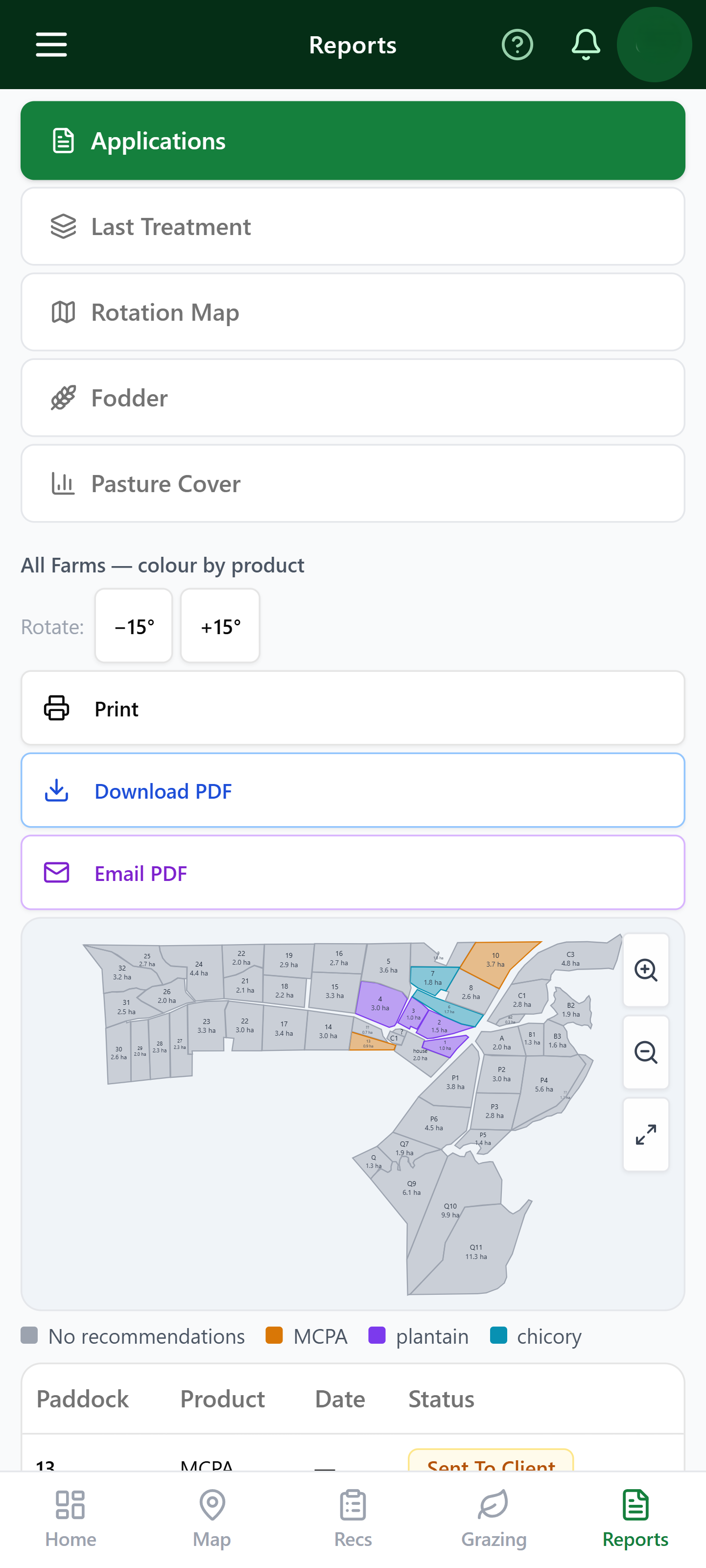The width and height of the screenshot is (706, 1568).
Task: Select paddock 14 on the map
Action: 328,1031
